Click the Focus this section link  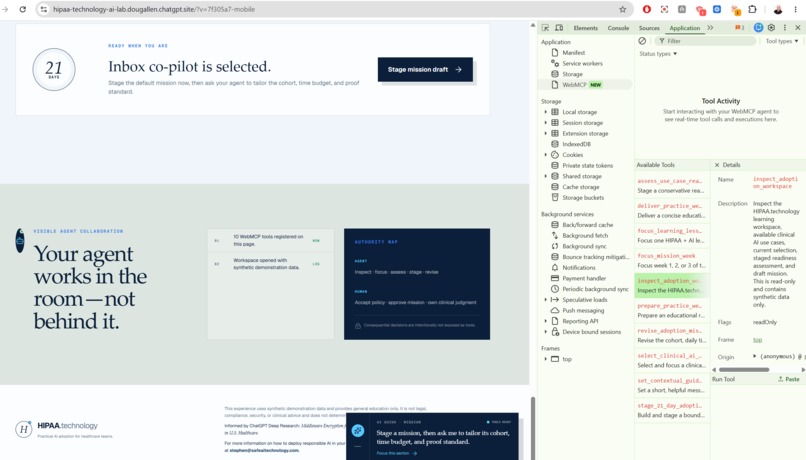[397, 453]
